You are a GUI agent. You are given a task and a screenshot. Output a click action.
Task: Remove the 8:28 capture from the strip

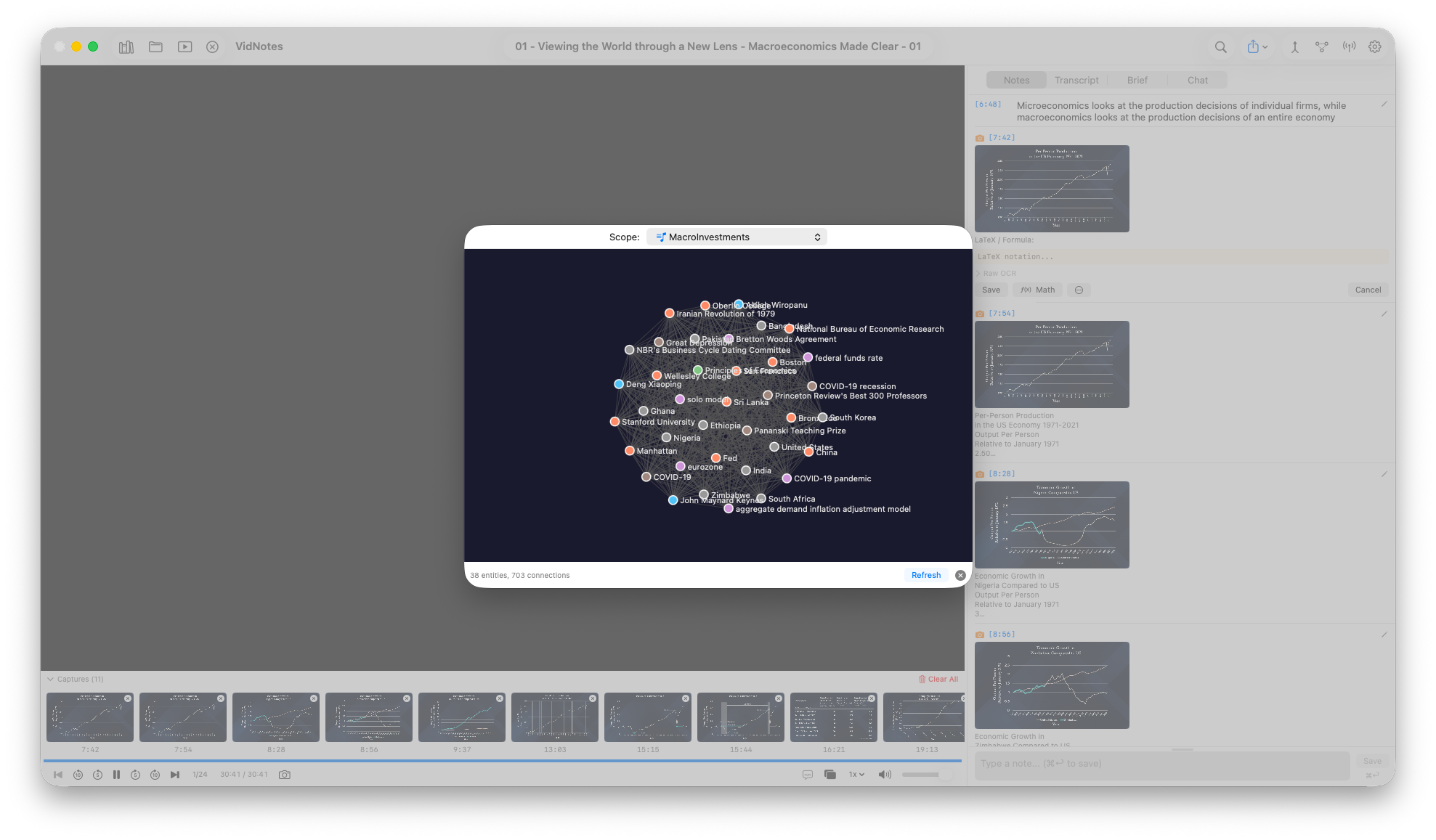tap(314, 698)
